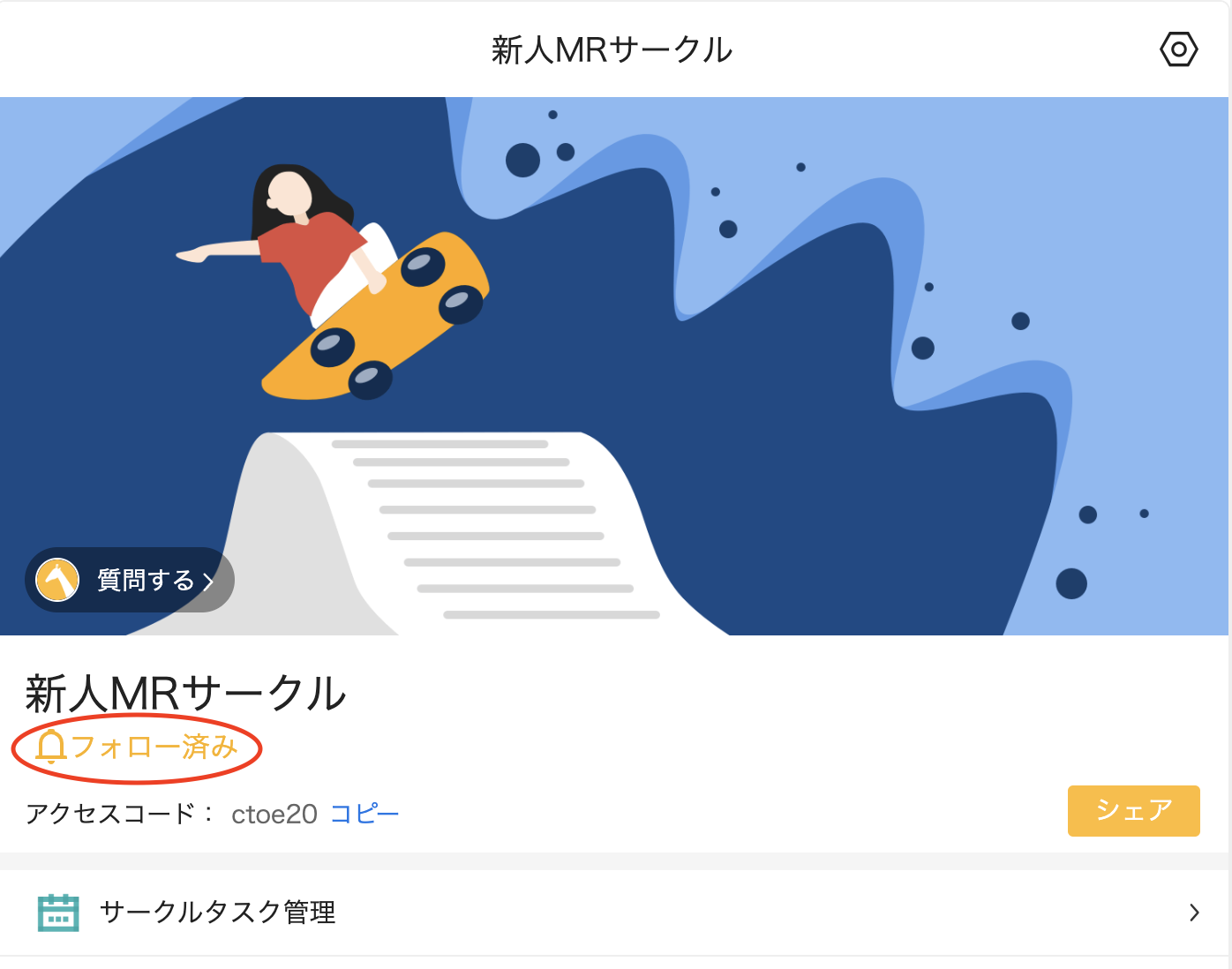The width and height of the screenshot is (1232, 969).
Task: Select the ctoe20 access code text
Action: pyautogui.click(x=274, y=814)
